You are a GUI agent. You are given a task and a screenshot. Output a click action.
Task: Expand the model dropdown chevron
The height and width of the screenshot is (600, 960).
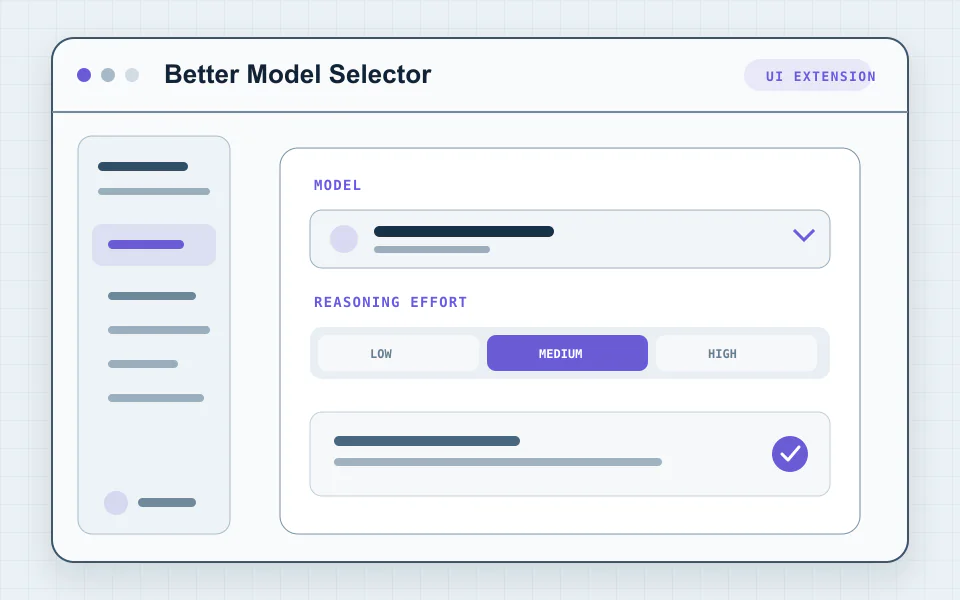803,235
